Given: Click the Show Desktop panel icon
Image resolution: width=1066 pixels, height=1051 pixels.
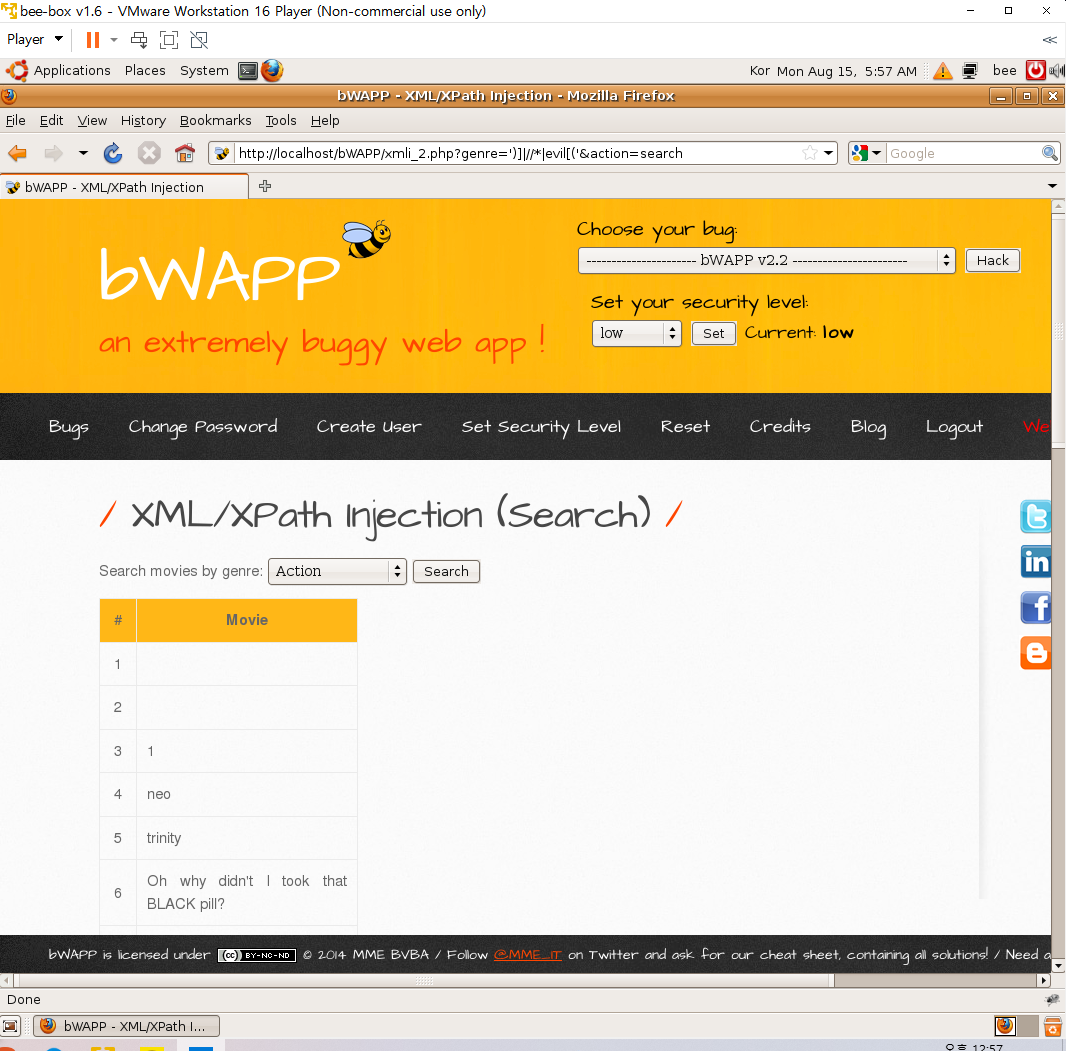Looking at the screenshot, I should (10, 1026).
